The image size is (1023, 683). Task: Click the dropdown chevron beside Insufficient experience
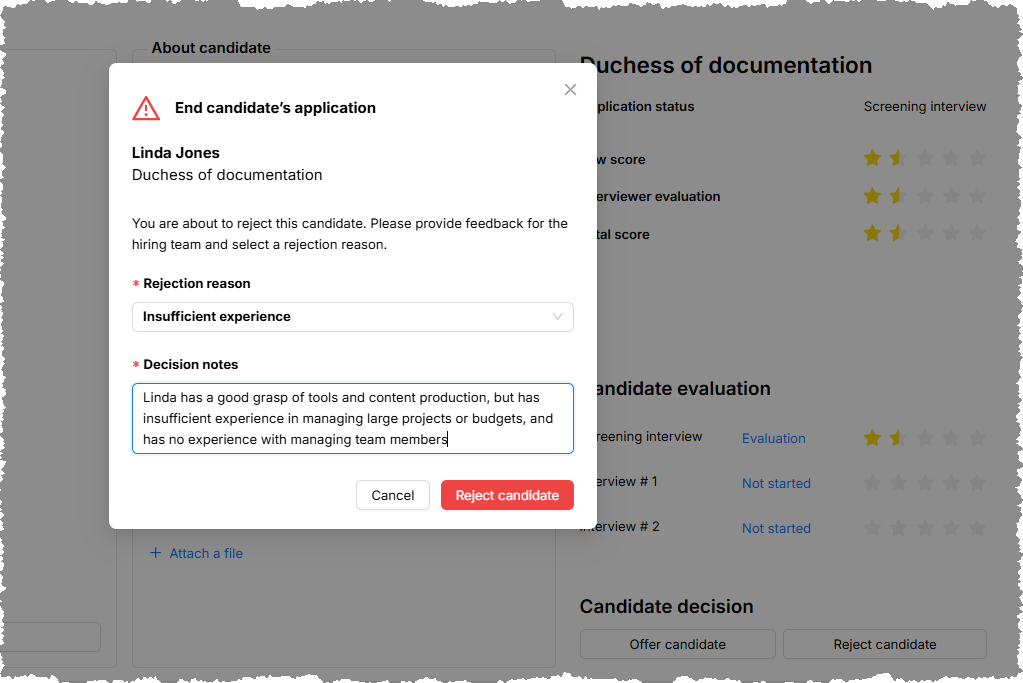pyautogui.click(x=557, y=317)
